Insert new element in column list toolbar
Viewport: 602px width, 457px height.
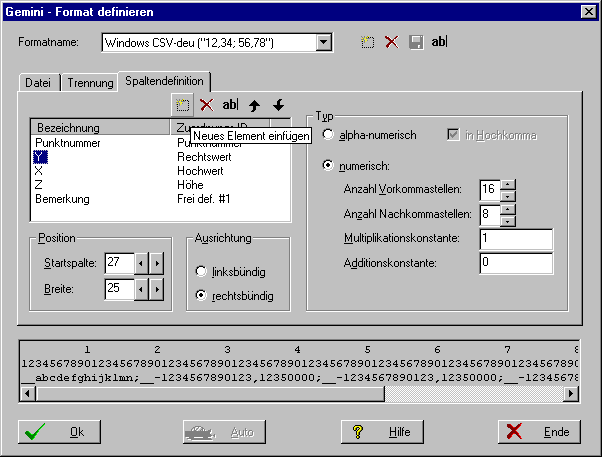pos(182,104)
